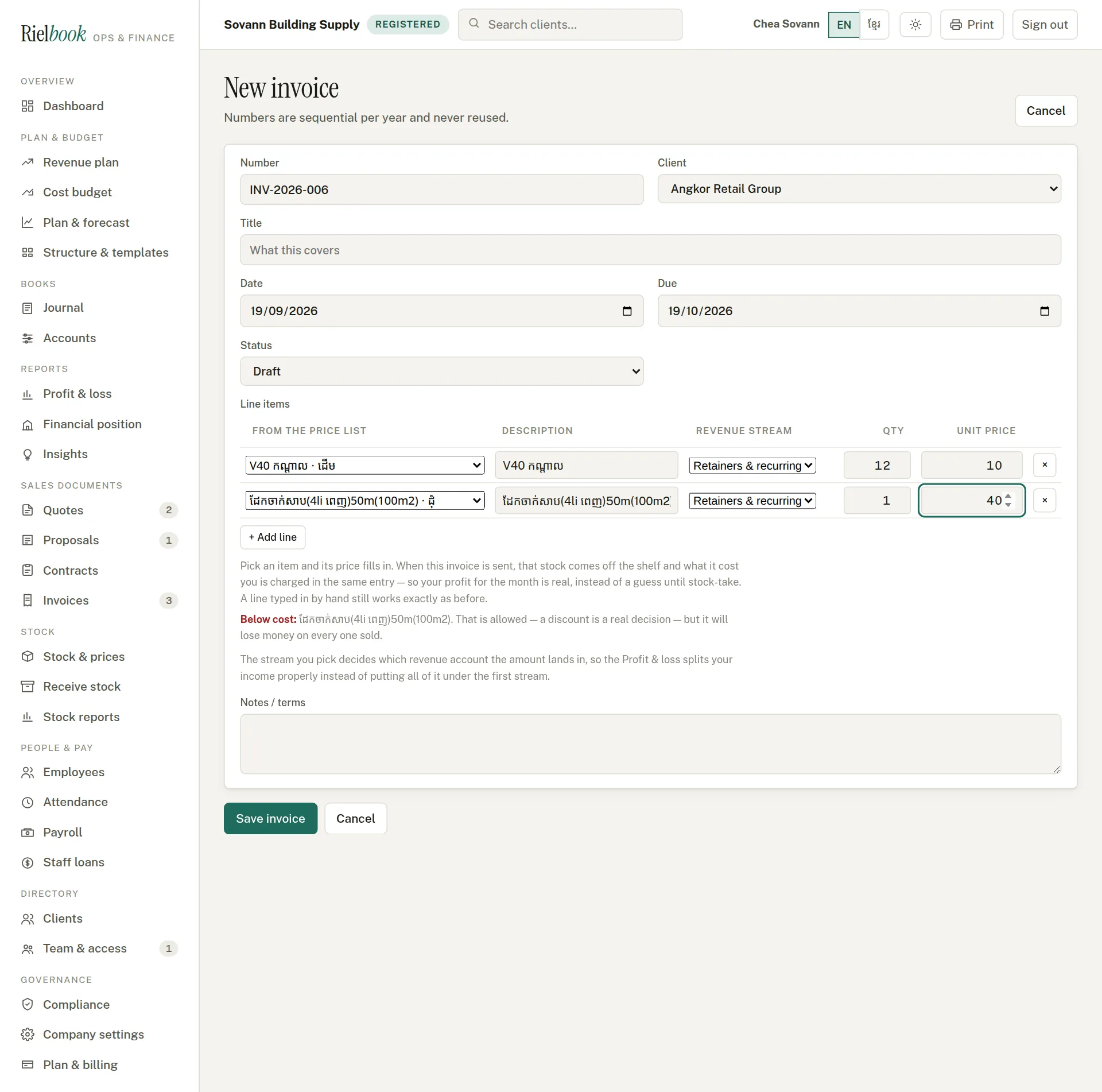Viewport: 1102px width, 1092px height.
Task: Click Sign out
Action: pos(1045,25)
